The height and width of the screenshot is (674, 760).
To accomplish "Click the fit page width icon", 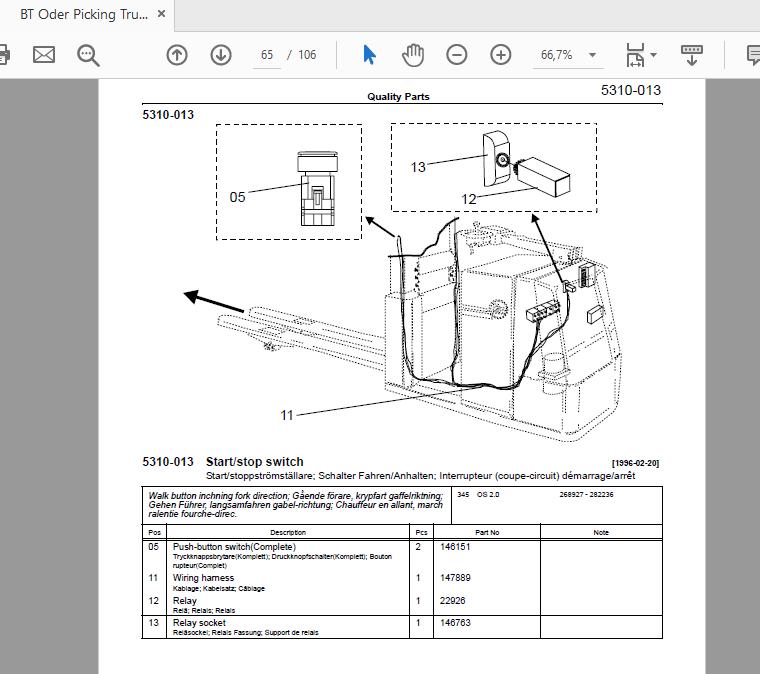I will tap(635, 55).
